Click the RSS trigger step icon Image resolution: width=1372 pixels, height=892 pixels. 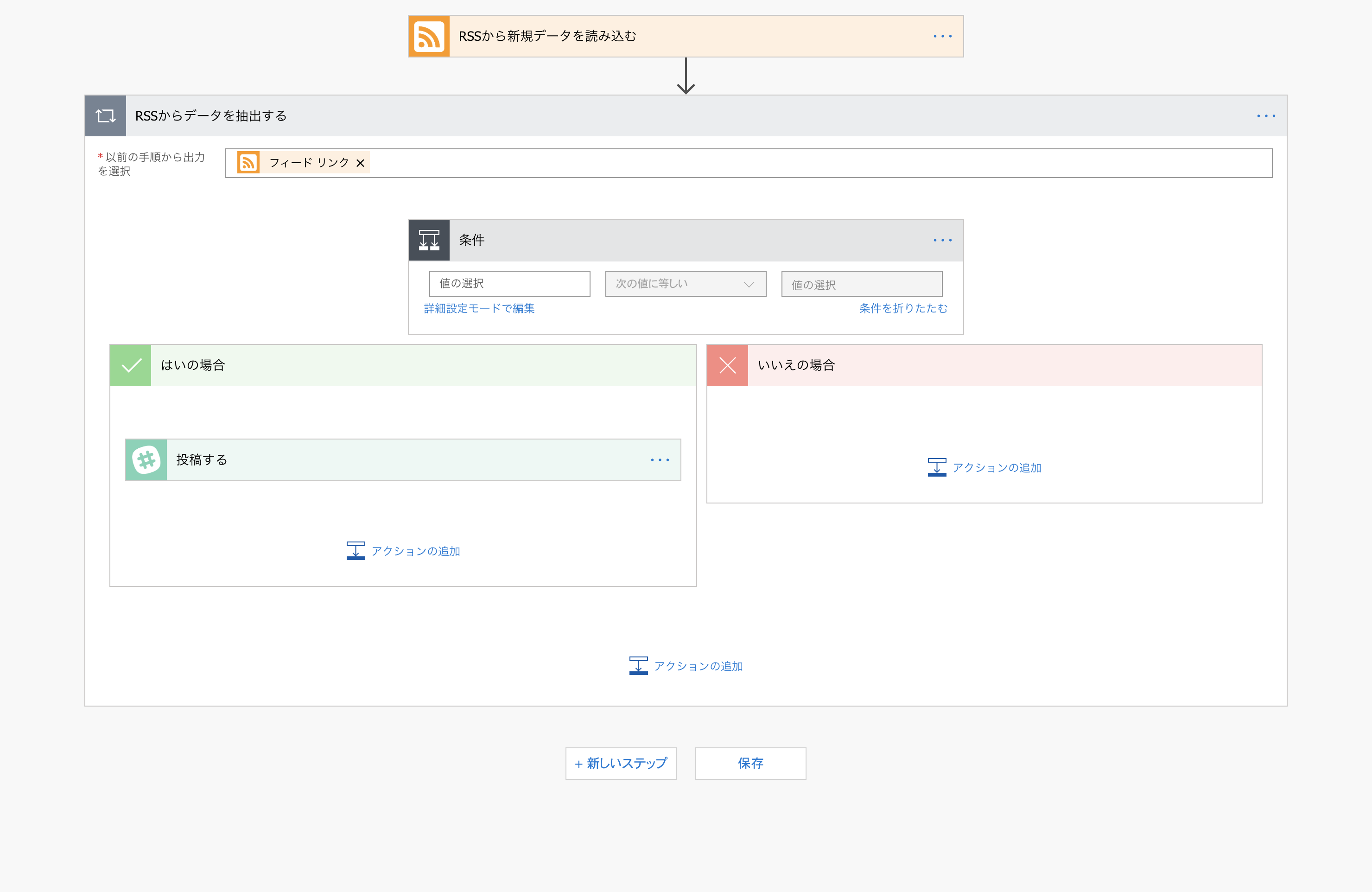(x=429, y=36)
